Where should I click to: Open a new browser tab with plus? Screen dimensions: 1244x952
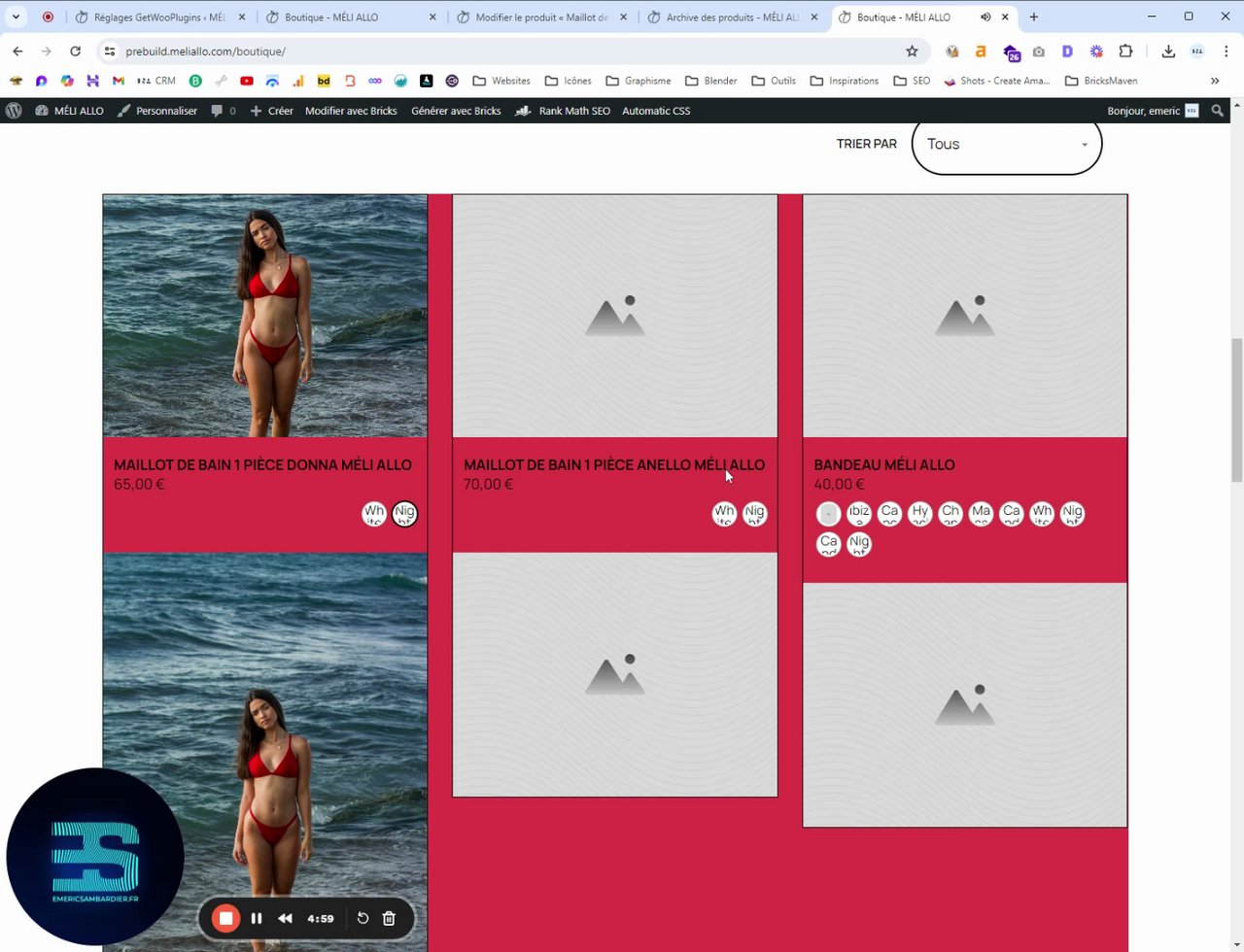pos(1033,17)
